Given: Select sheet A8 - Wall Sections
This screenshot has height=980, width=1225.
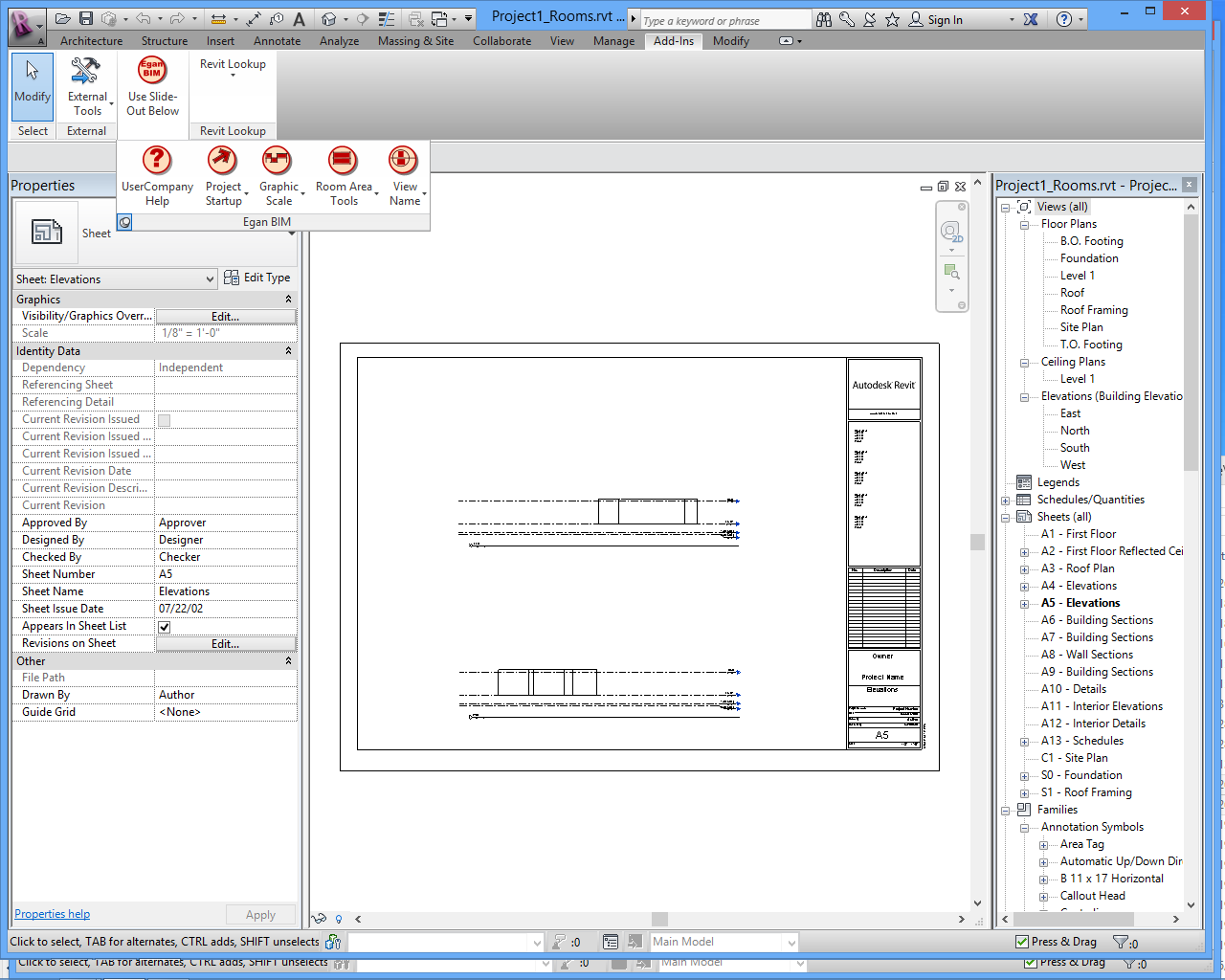Looking at the screenshot, I should coord(1087,655).
